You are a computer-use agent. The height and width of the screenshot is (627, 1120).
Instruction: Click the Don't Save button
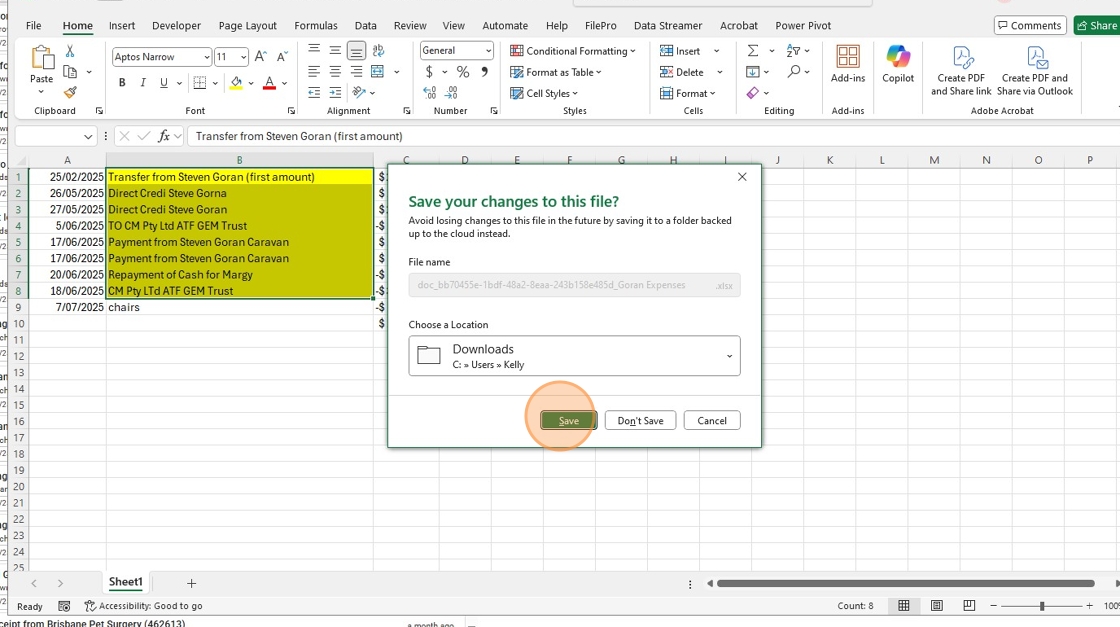pyautogui.click(x=640, y=421)
